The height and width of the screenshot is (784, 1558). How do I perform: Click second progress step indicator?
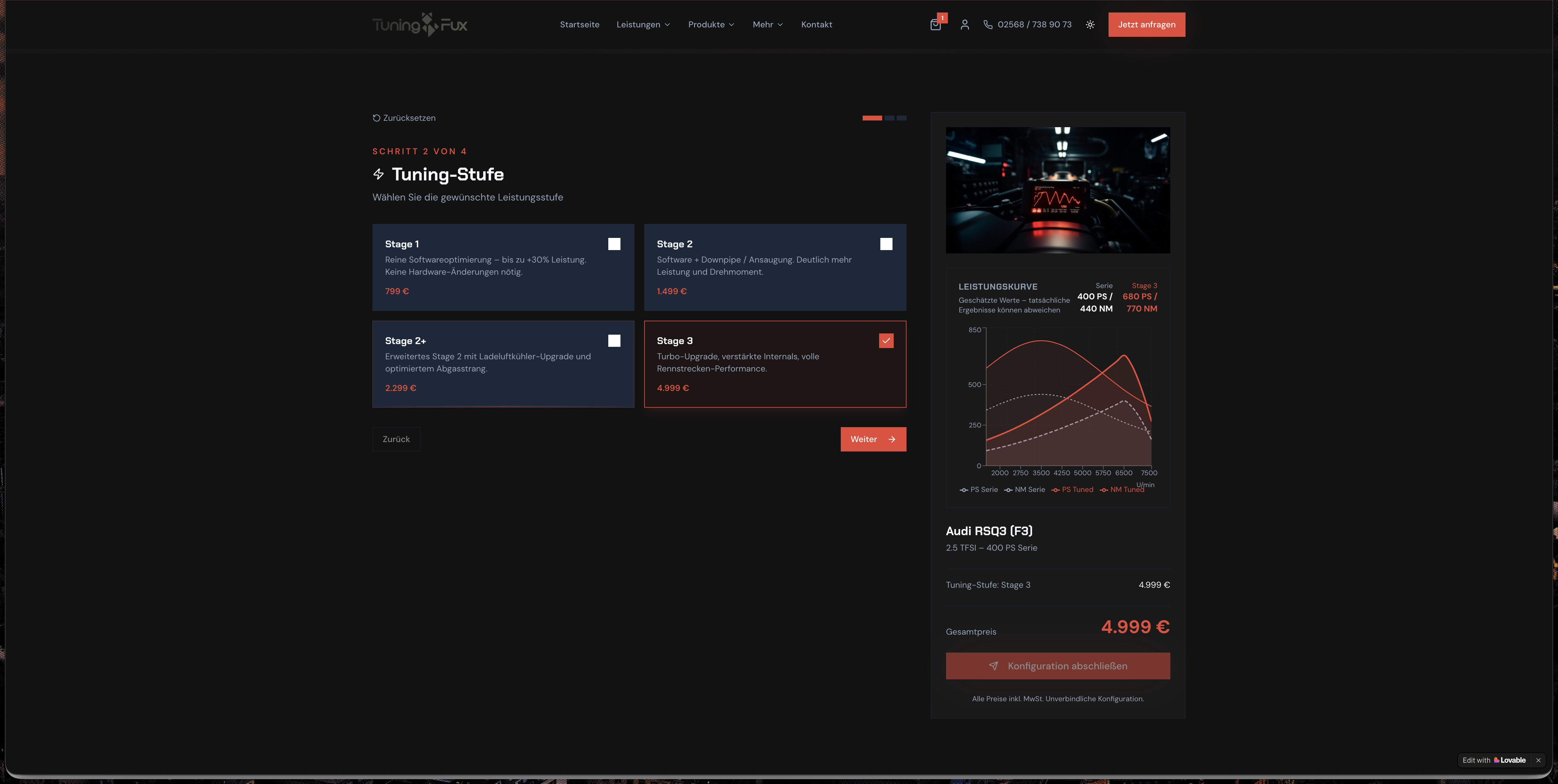click(x=889, y=118)
